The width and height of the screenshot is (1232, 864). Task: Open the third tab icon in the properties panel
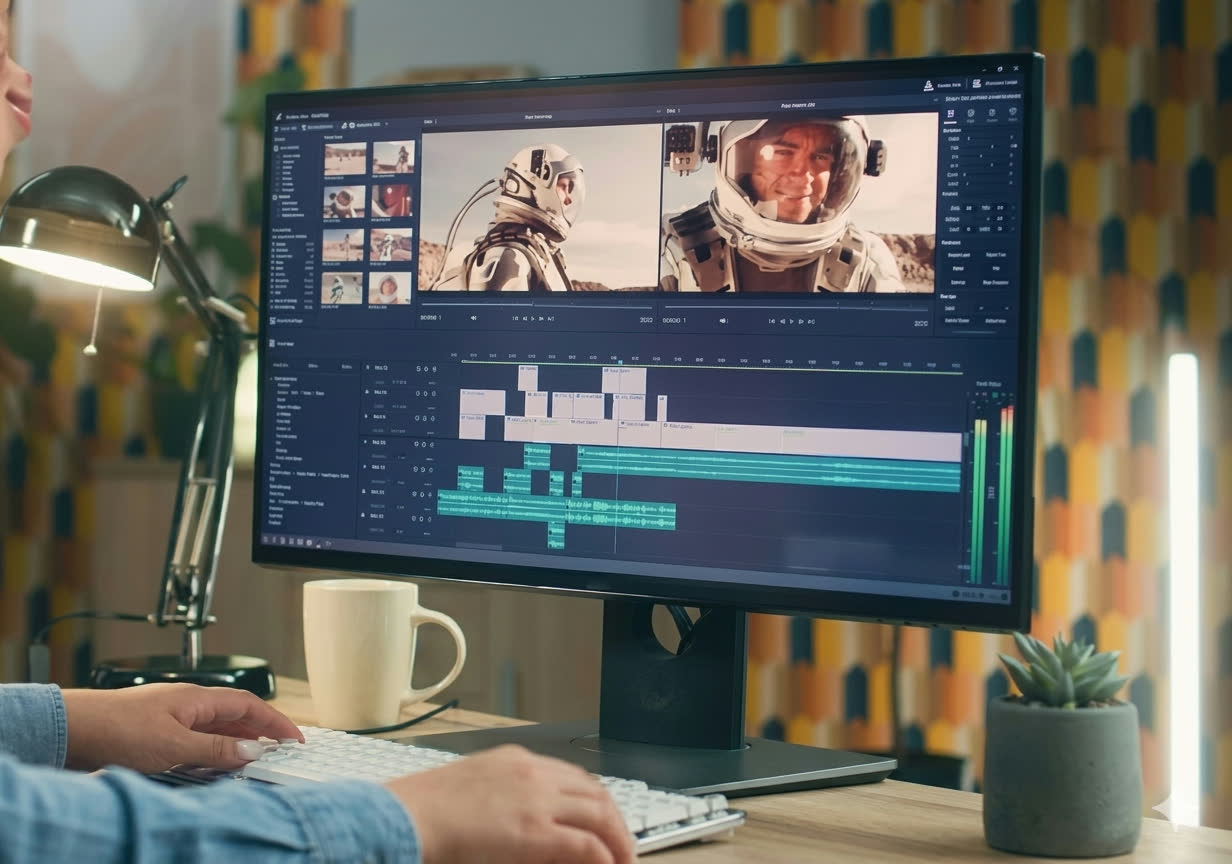pyautogui.click(x=991, y=114)
